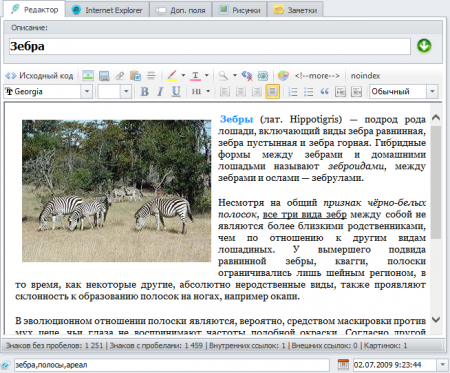Align text to the left
The image size is (450, 373).
(x=225, y=91)
